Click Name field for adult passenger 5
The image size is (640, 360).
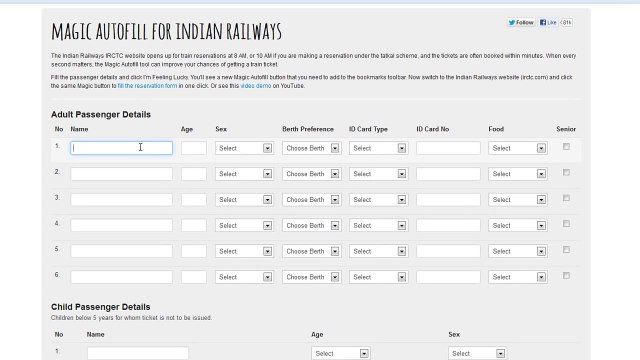tap(122, 251)
